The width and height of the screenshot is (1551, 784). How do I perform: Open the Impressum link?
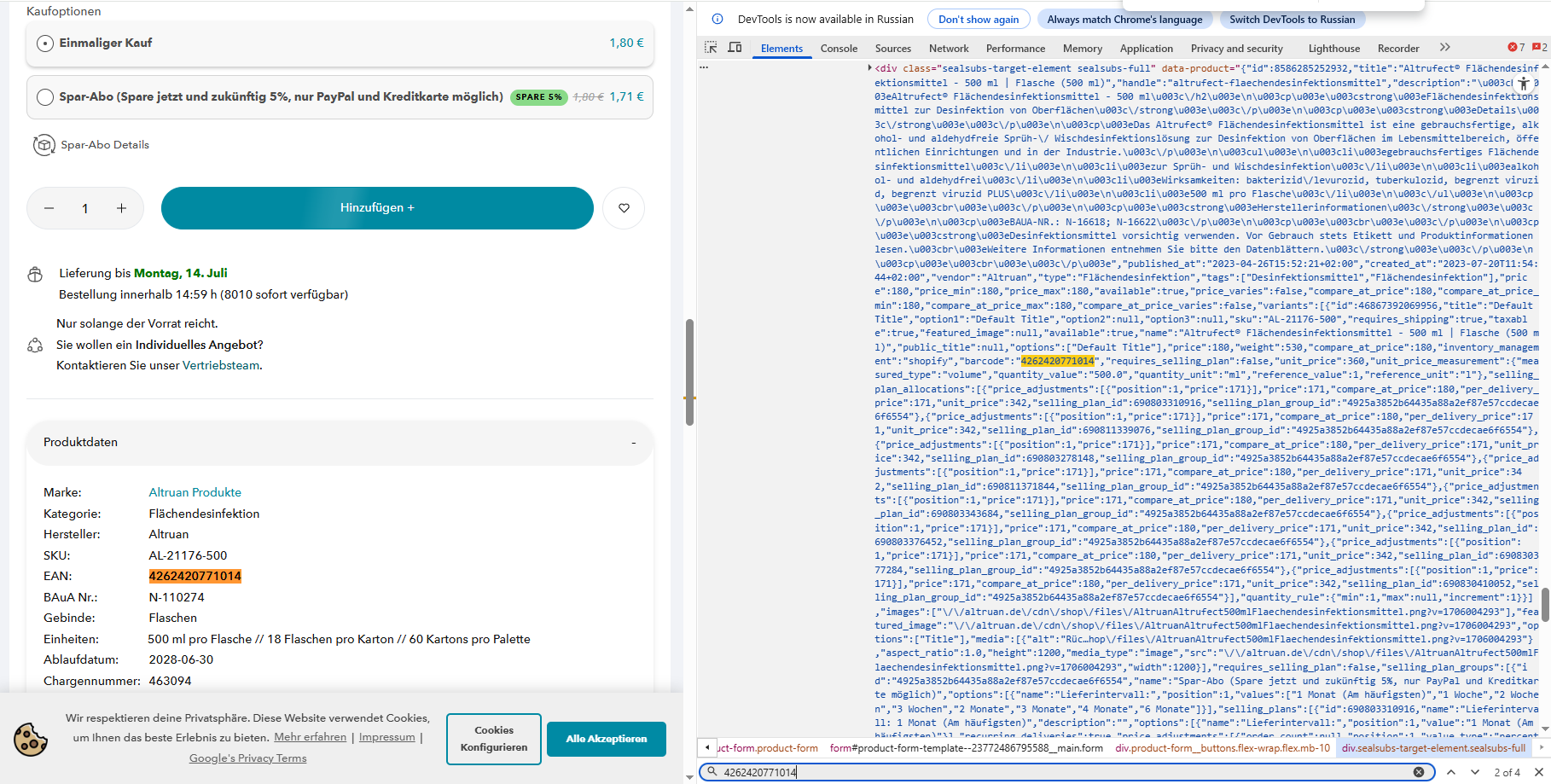click(x=387, y=737)
